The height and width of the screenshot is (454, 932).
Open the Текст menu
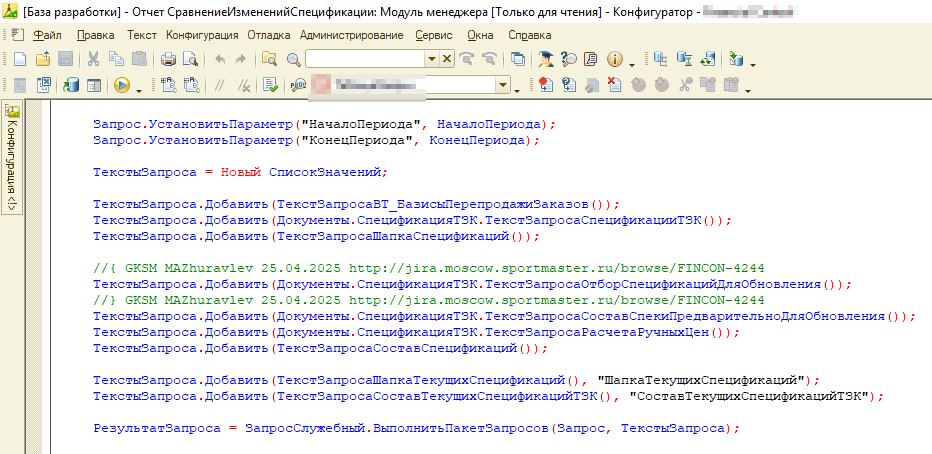point(141,35)
